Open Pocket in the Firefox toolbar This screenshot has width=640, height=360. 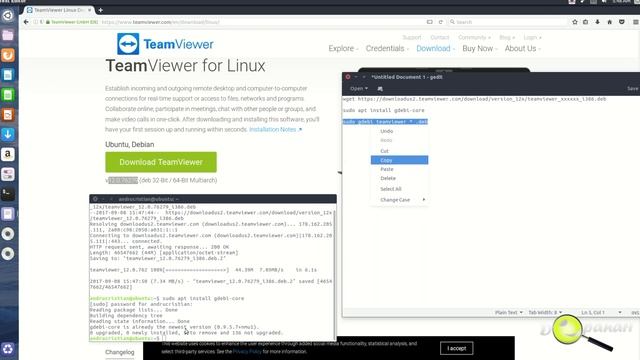[622, 22]
